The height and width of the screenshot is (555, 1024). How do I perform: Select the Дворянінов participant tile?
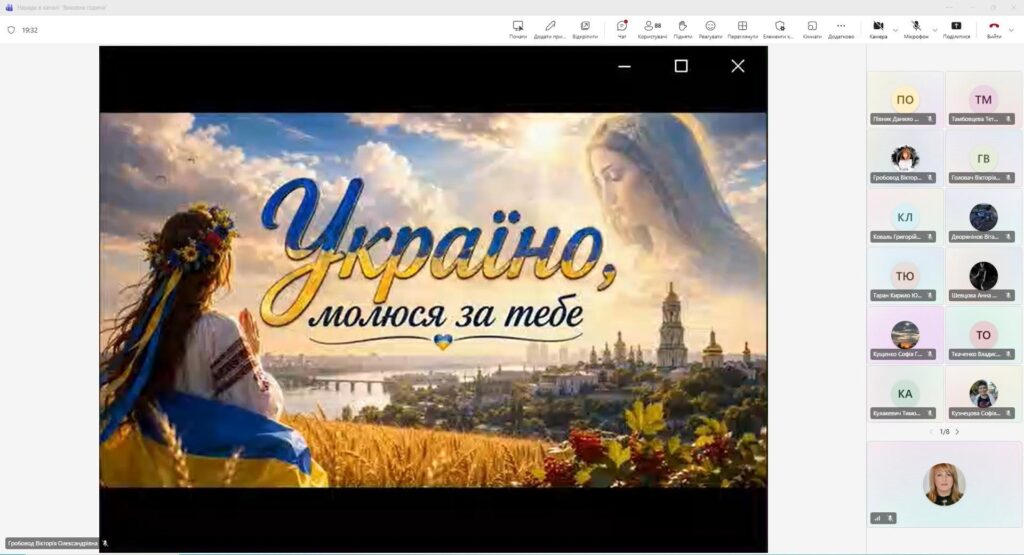click(983, 216)
